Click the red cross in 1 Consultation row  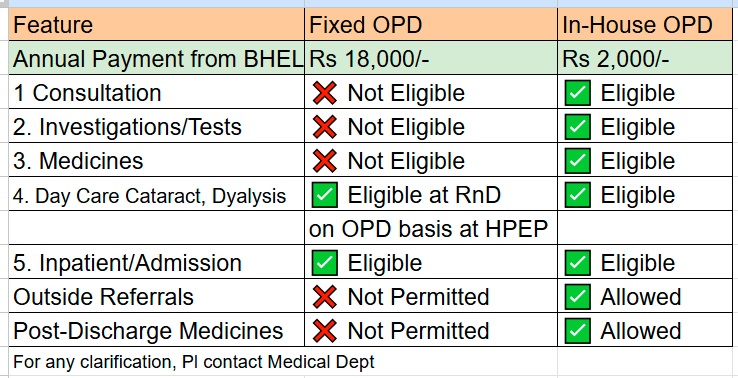[324, 93]
